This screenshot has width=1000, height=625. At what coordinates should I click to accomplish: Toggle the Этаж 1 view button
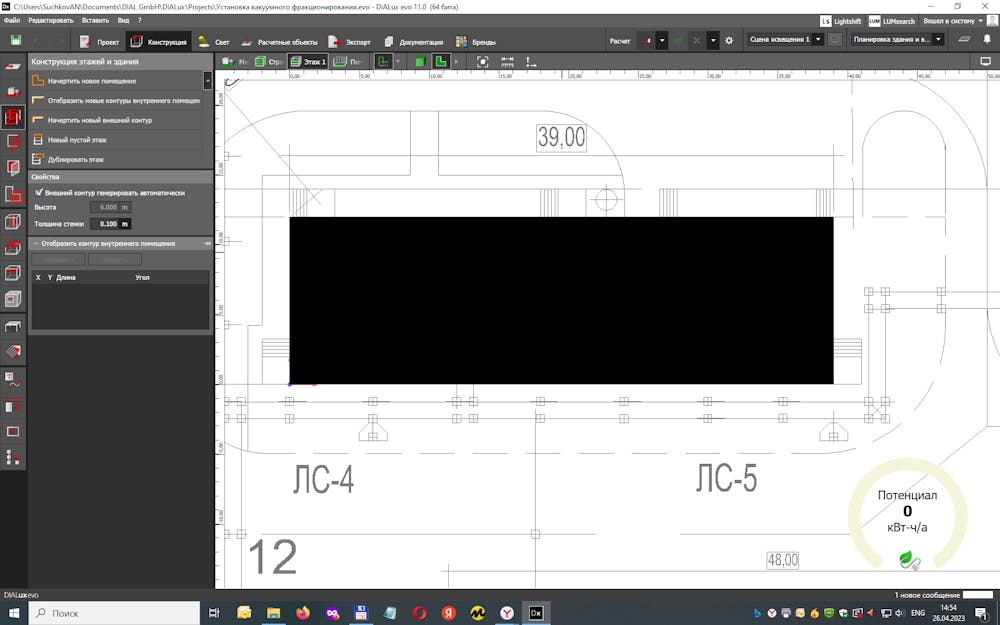(309, 61)
